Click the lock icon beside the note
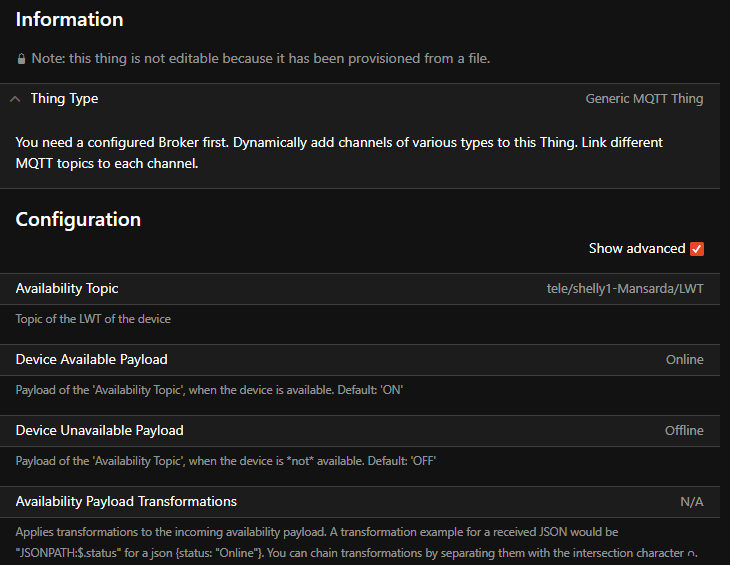 [21, 59]
